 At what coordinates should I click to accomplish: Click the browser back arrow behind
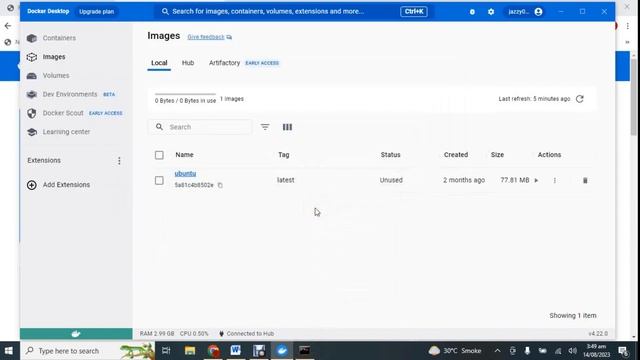click(x=8, y=26)
